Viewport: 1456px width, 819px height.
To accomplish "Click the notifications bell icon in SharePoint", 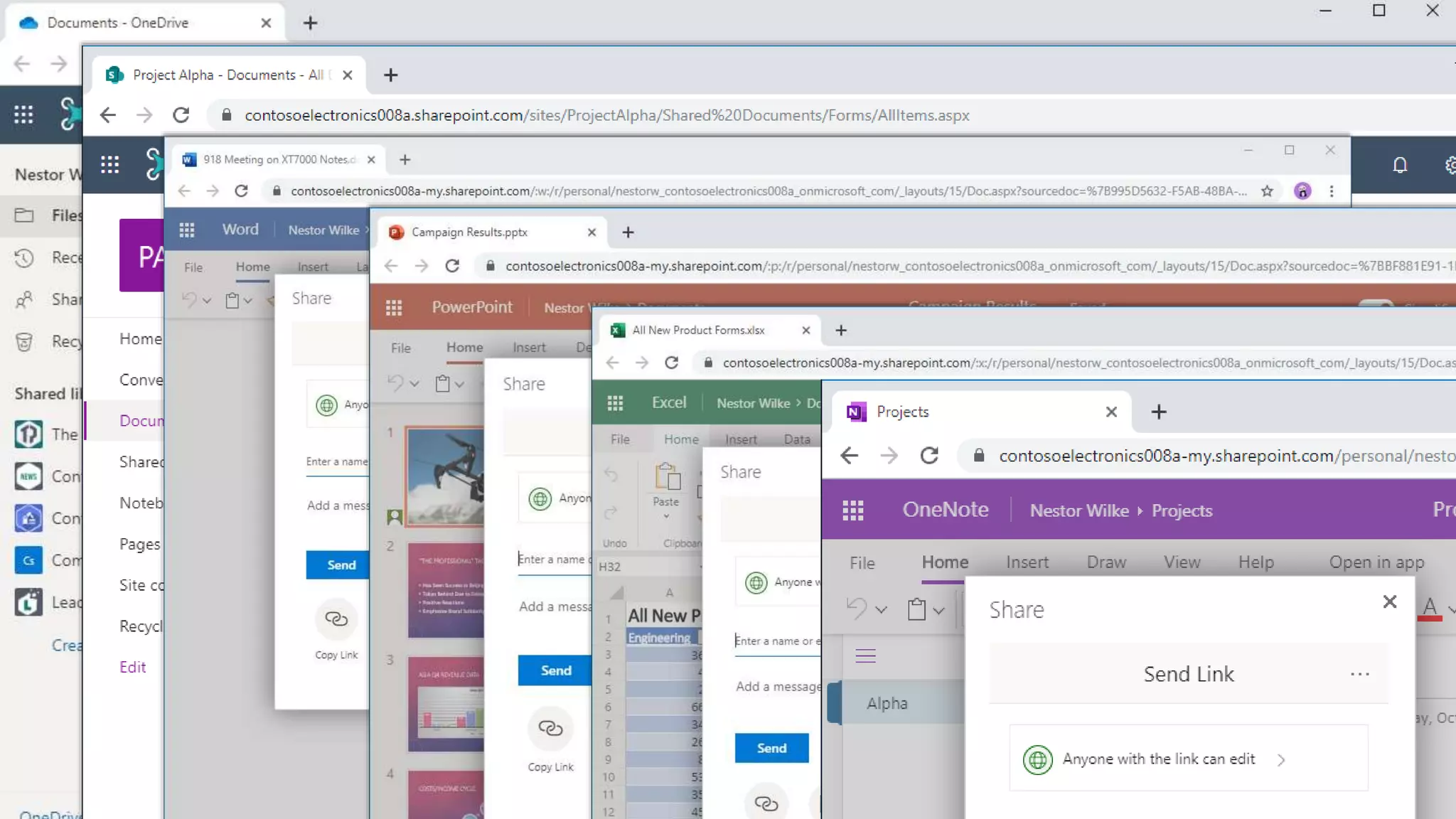I will click(x=1399, y=165).
